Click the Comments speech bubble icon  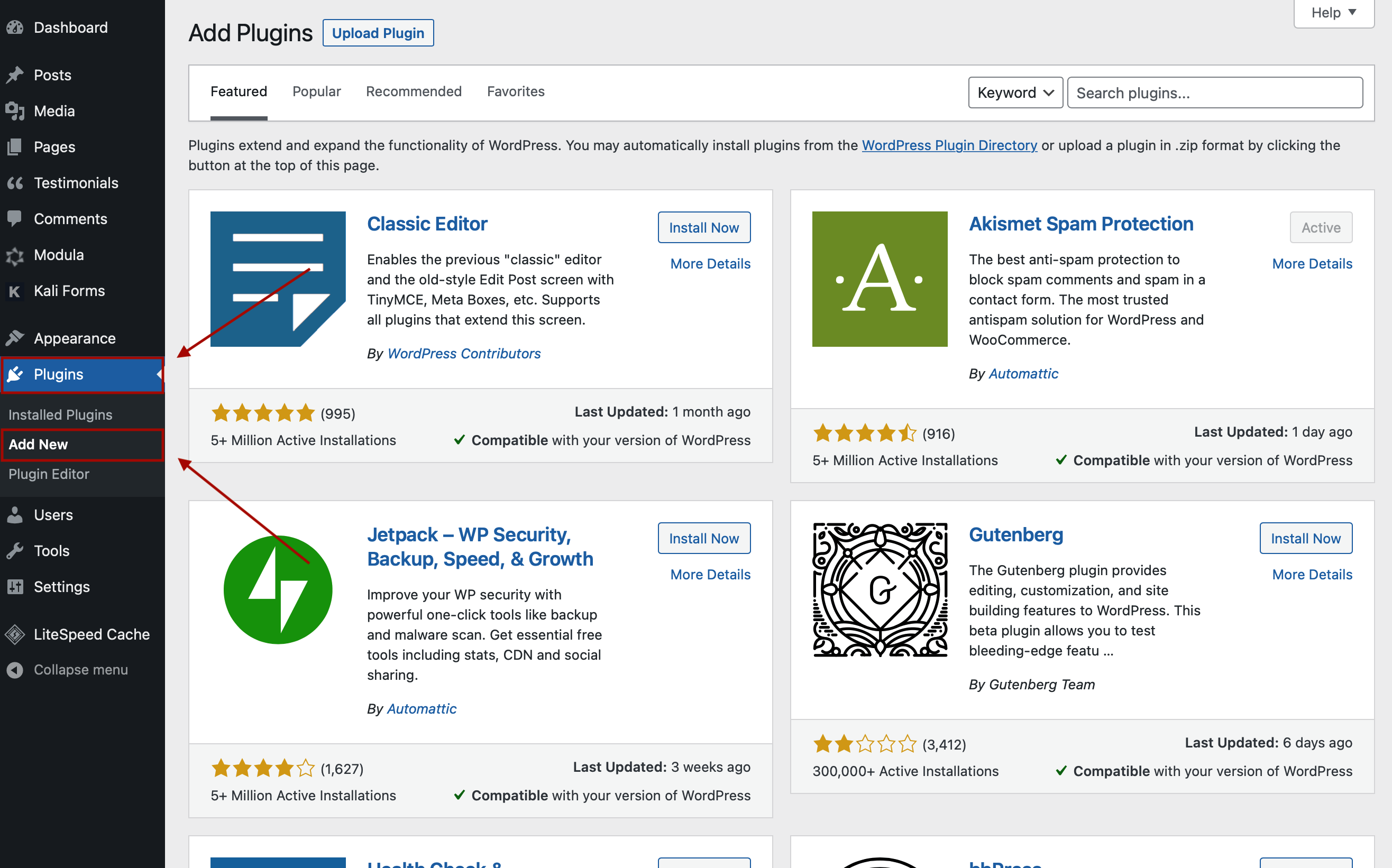tap(15, 219)
